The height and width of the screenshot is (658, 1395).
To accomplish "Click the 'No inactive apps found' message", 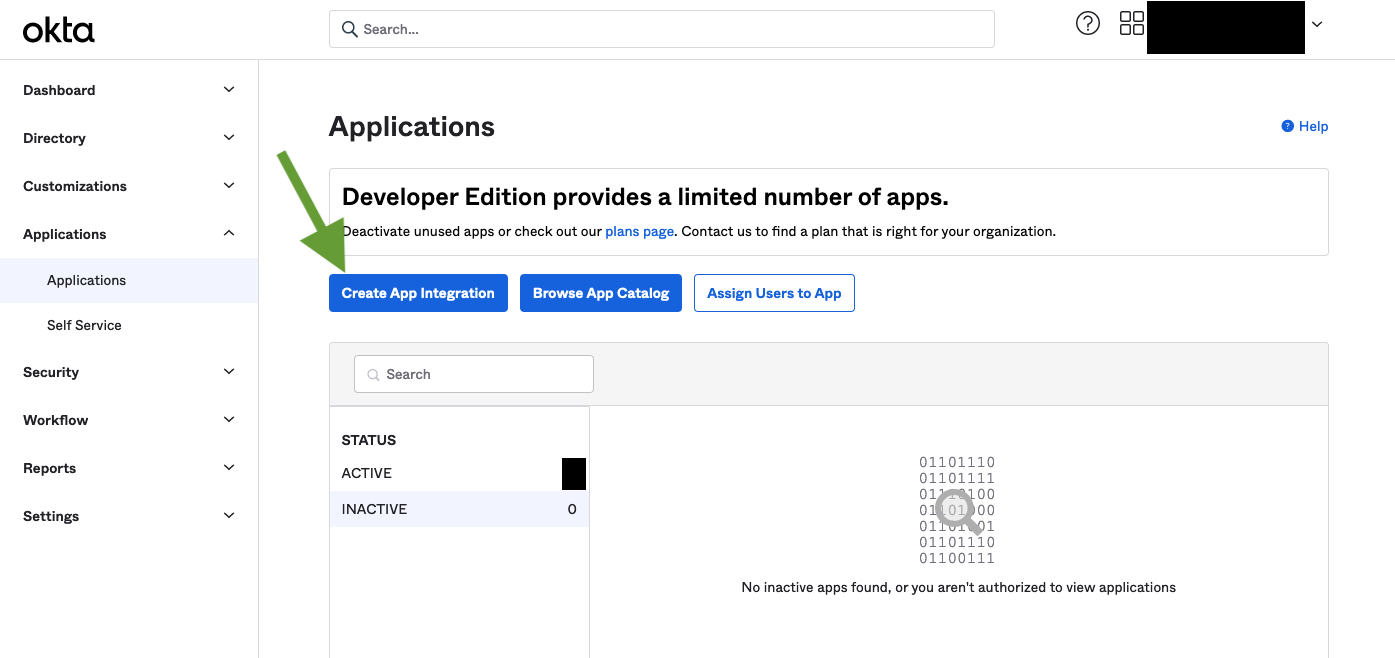I will point(959,587).
